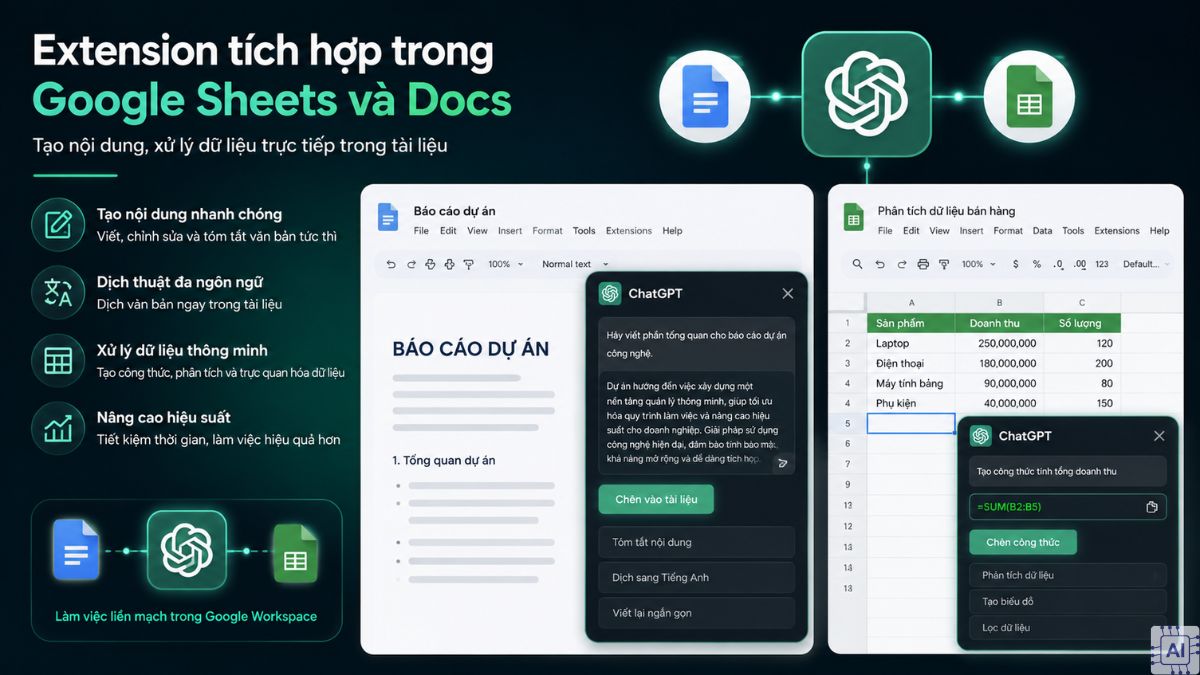Open the File menu in the Docs window

[x=421, y=231]
